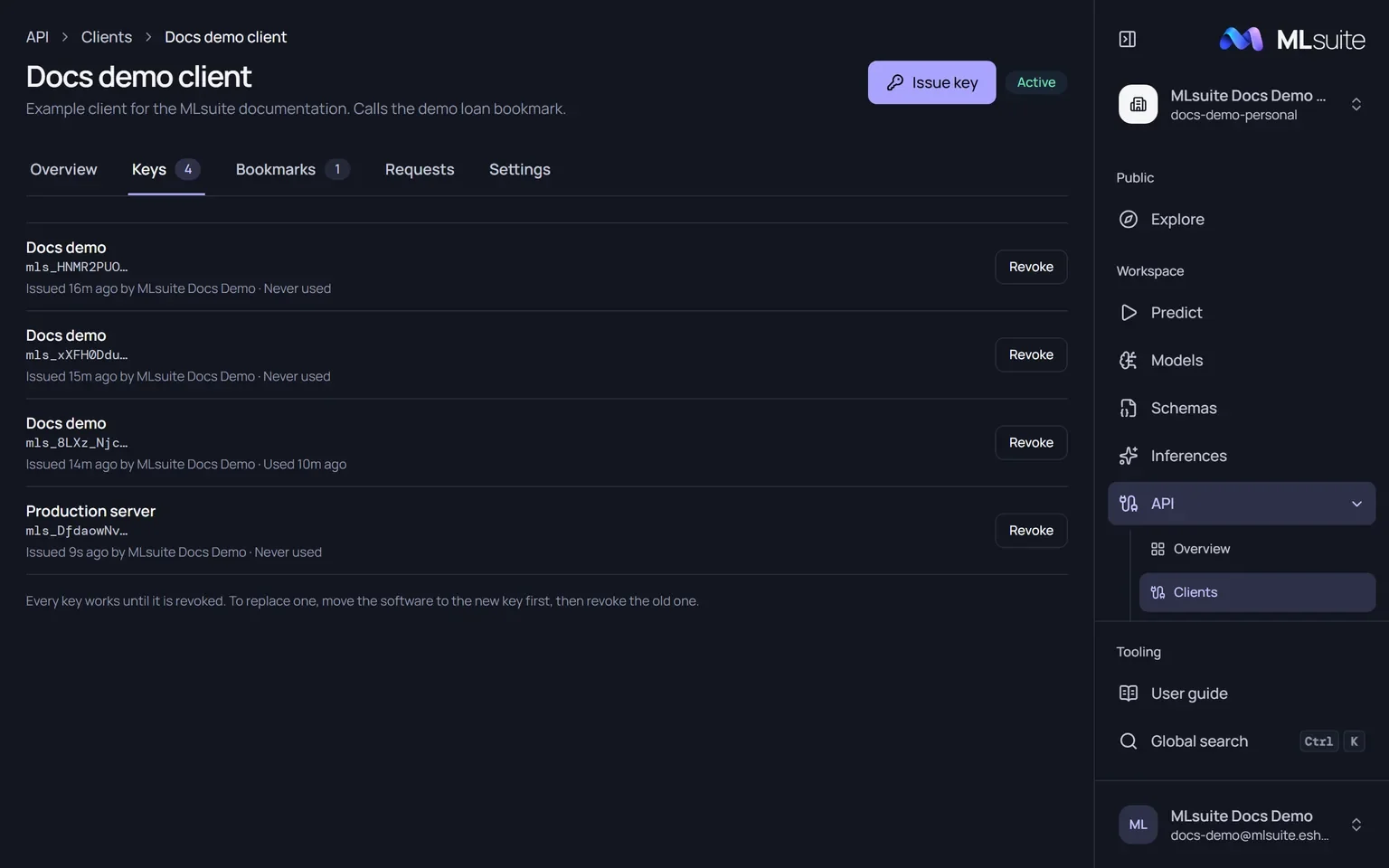
Task: Open the Settings tab
Action: tap(520, 169)
